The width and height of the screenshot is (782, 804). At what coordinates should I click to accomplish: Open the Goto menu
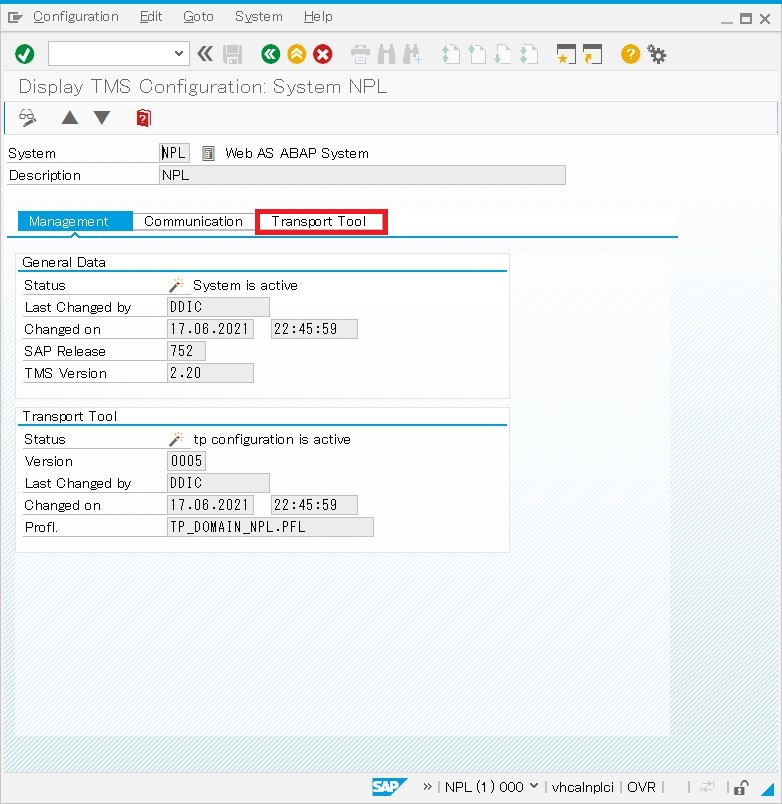click(x=198, y=17)
